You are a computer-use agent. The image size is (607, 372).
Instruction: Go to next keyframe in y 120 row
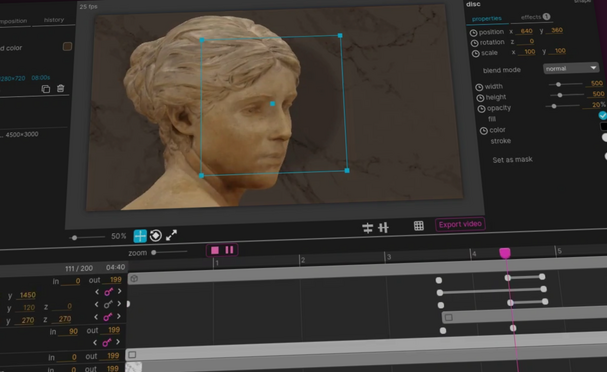(119, 304)
